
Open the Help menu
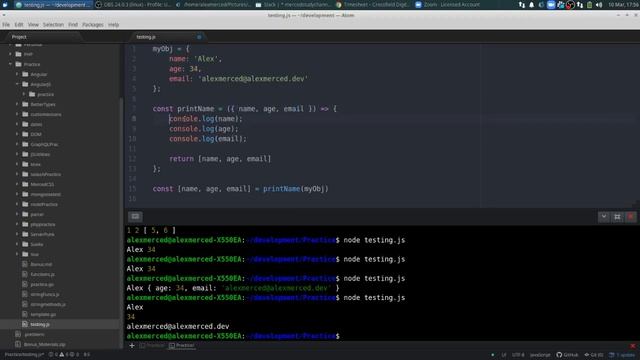click(x=113, y=25)
